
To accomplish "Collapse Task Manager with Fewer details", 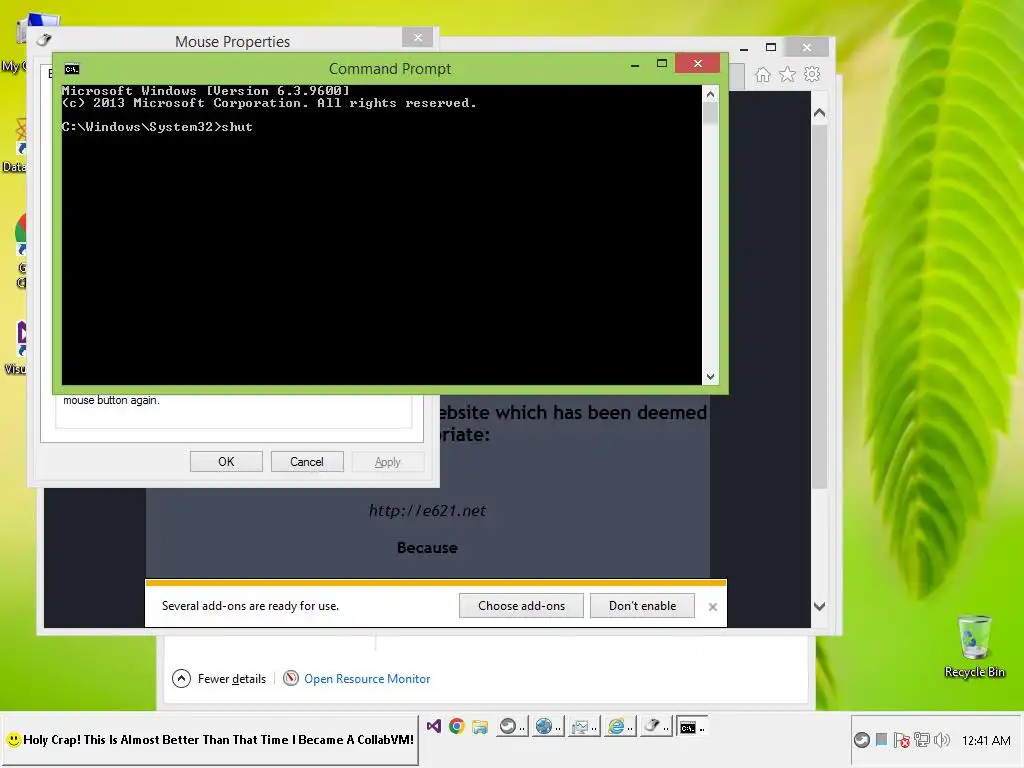I will click(x=219, y=679).
